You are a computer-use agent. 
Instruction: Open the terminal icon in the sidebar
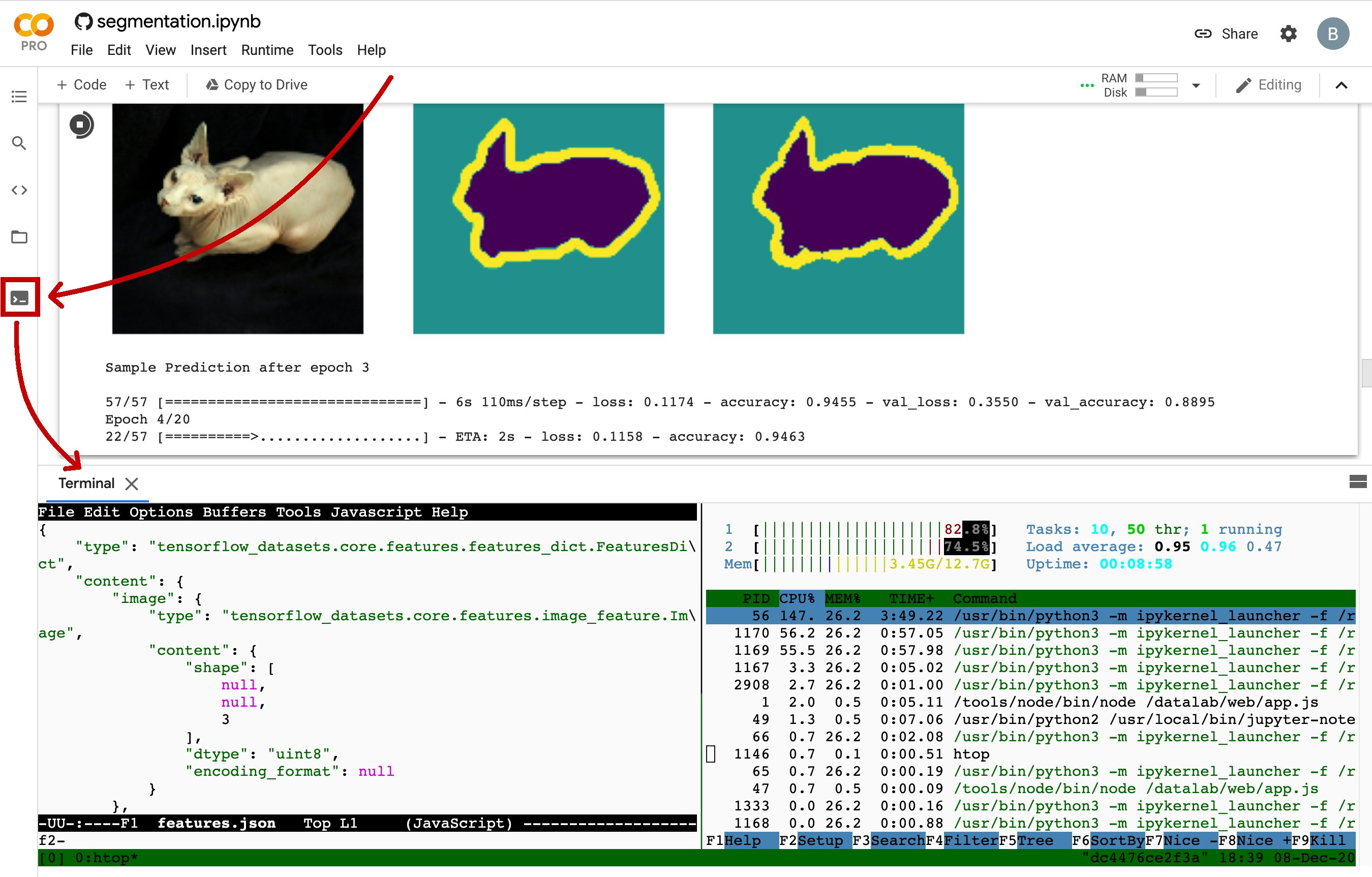point(19,297)
